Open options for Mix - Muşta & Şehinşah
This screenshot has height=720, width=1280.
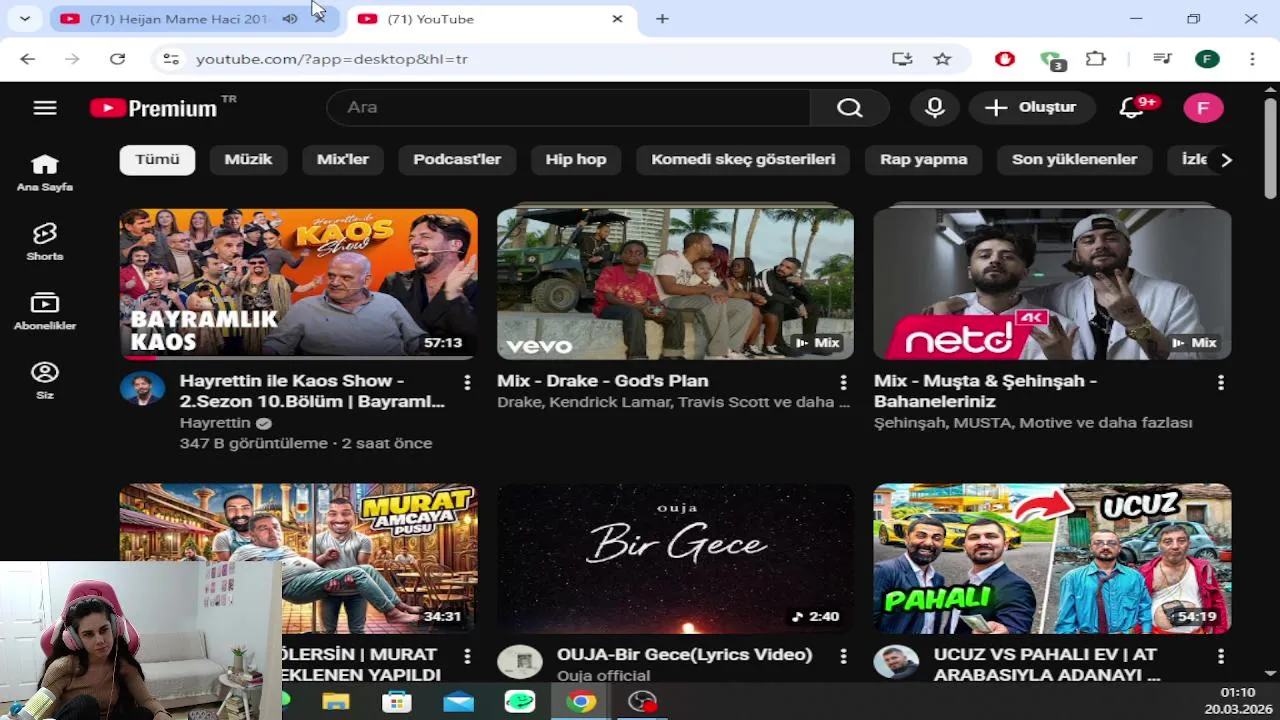point(1220,382)
